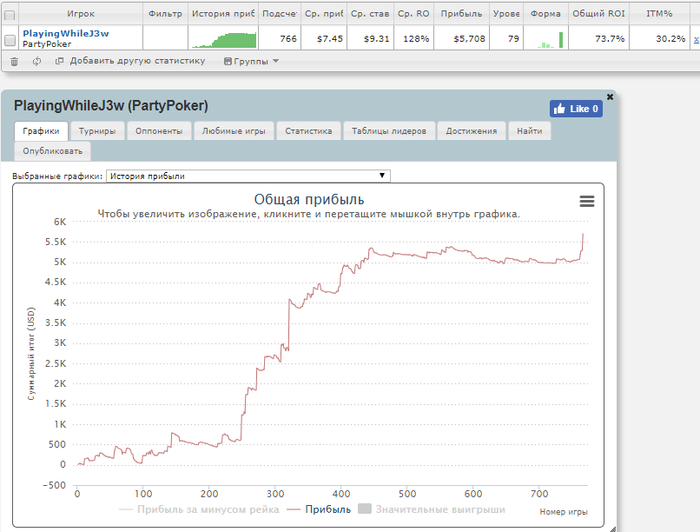Close the PlayingWhileJ3w player panel
The height and width of the screenshot is (532, 700).
pos(610,97)
